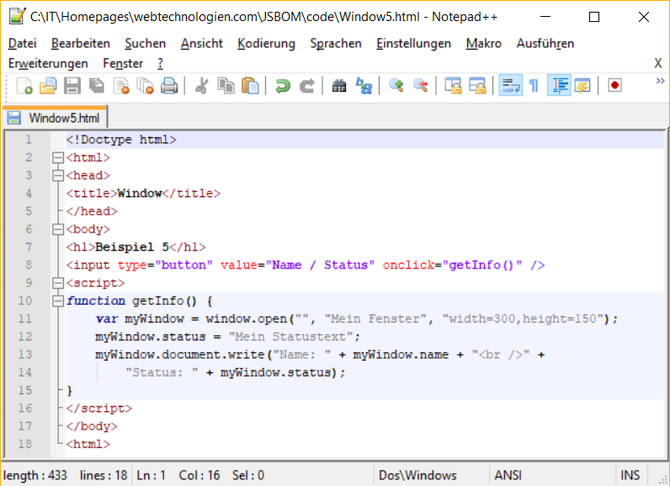Open the Bearbeiten menu
670x486 pixels.
point(80,44)
